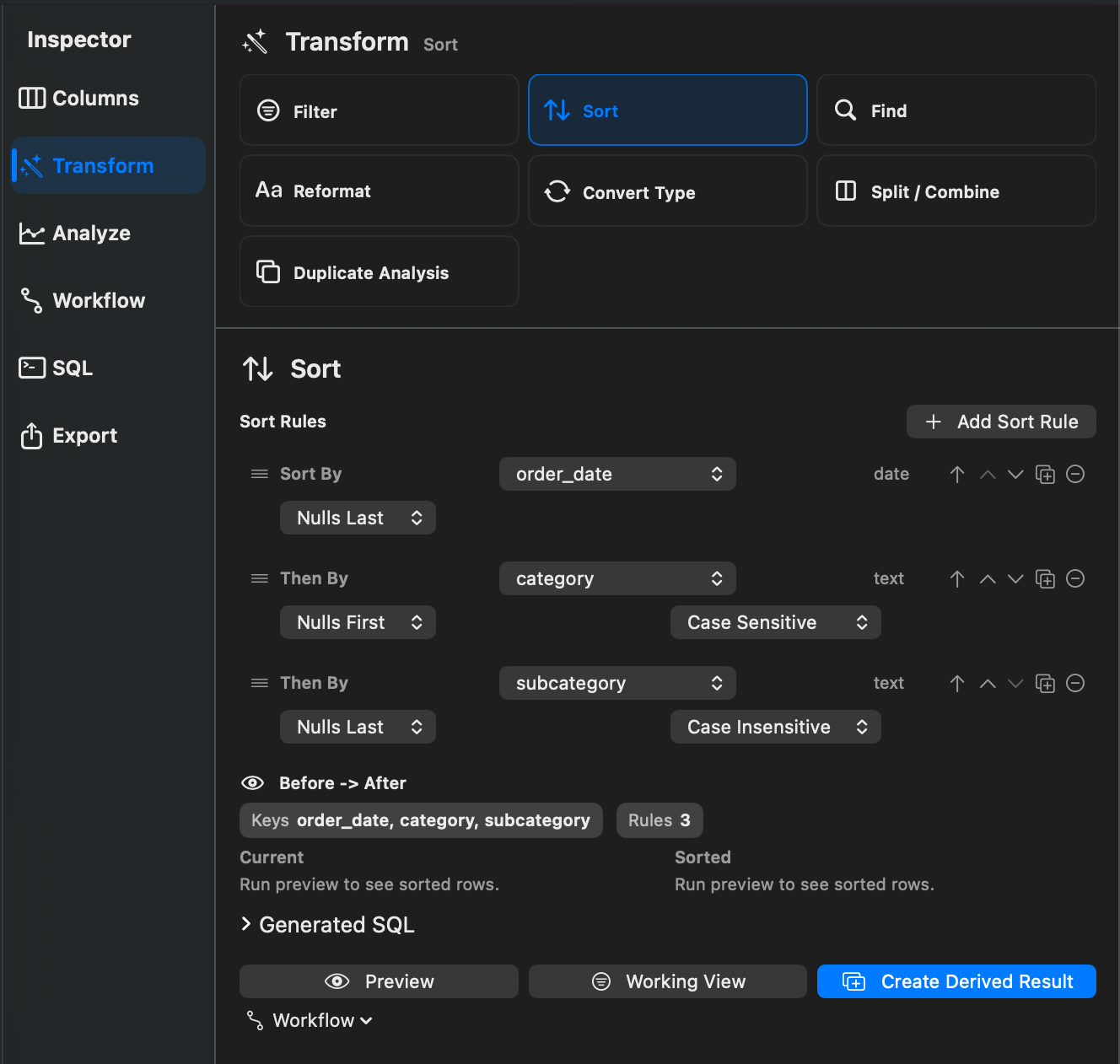Choose the Sort transform card
Image resolution: width=1120 pixels, height=1064 pixels.
[667, 110]
